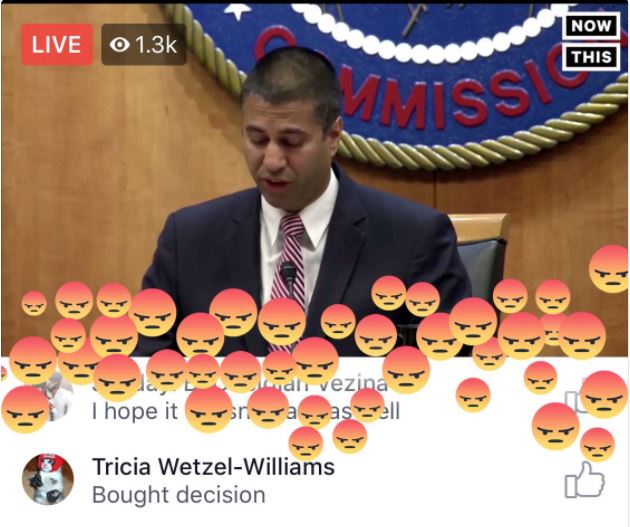
Task: Like the partially hidden Vezina comment
Action: click(573, 400)
